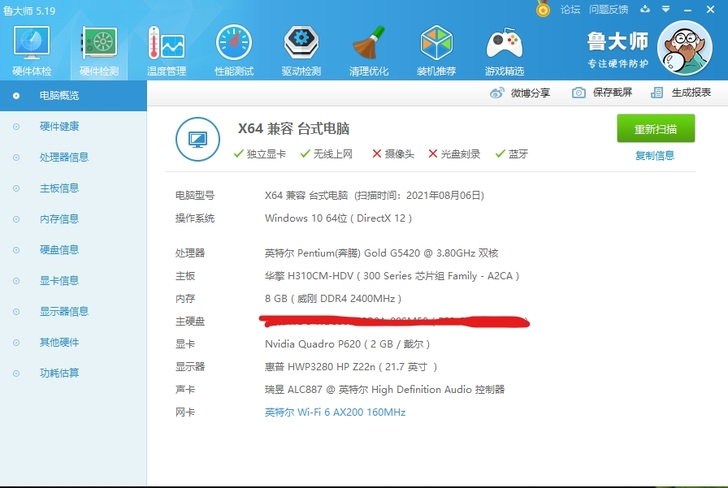Click the 独立显卡 checkmark label
Screen dimensions: 728x488
[260, 154]
